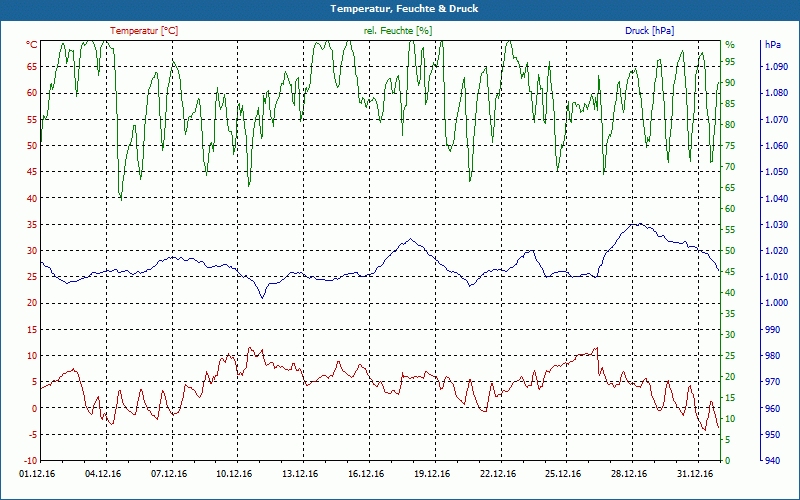Click the green humidity curve minimum after 04.12.16
The width and height of the screenshot is (800, 500).
click(x=121, y=199)
